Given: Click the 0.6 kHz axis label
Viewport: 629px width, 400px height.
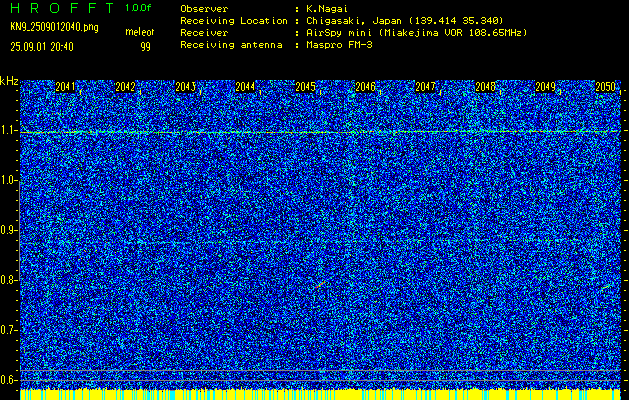Looking at the screenshot, I should click(8, 380).
